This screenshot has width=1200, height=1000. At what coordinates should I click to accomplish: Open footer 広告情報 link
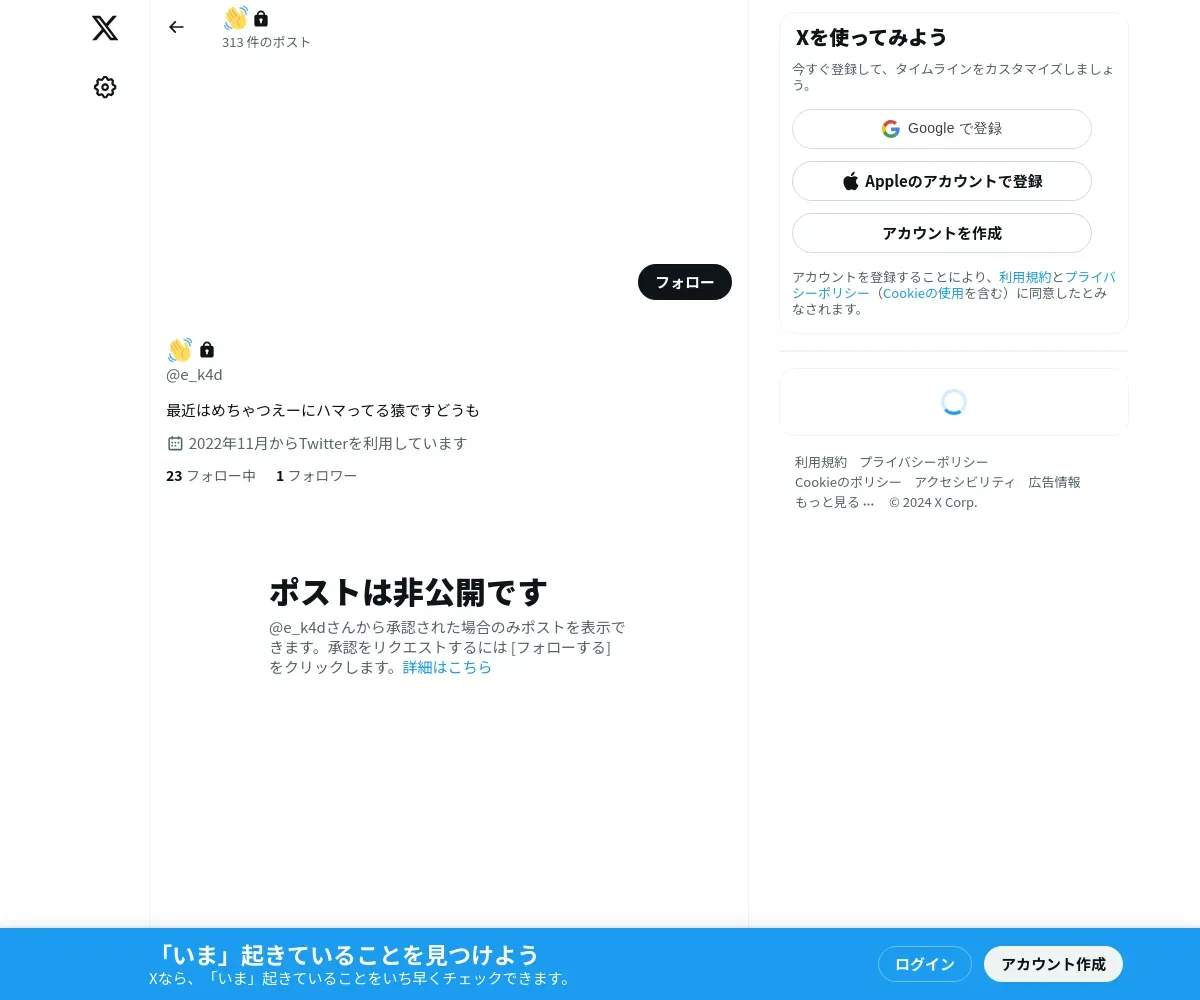tap(1055, 482)
